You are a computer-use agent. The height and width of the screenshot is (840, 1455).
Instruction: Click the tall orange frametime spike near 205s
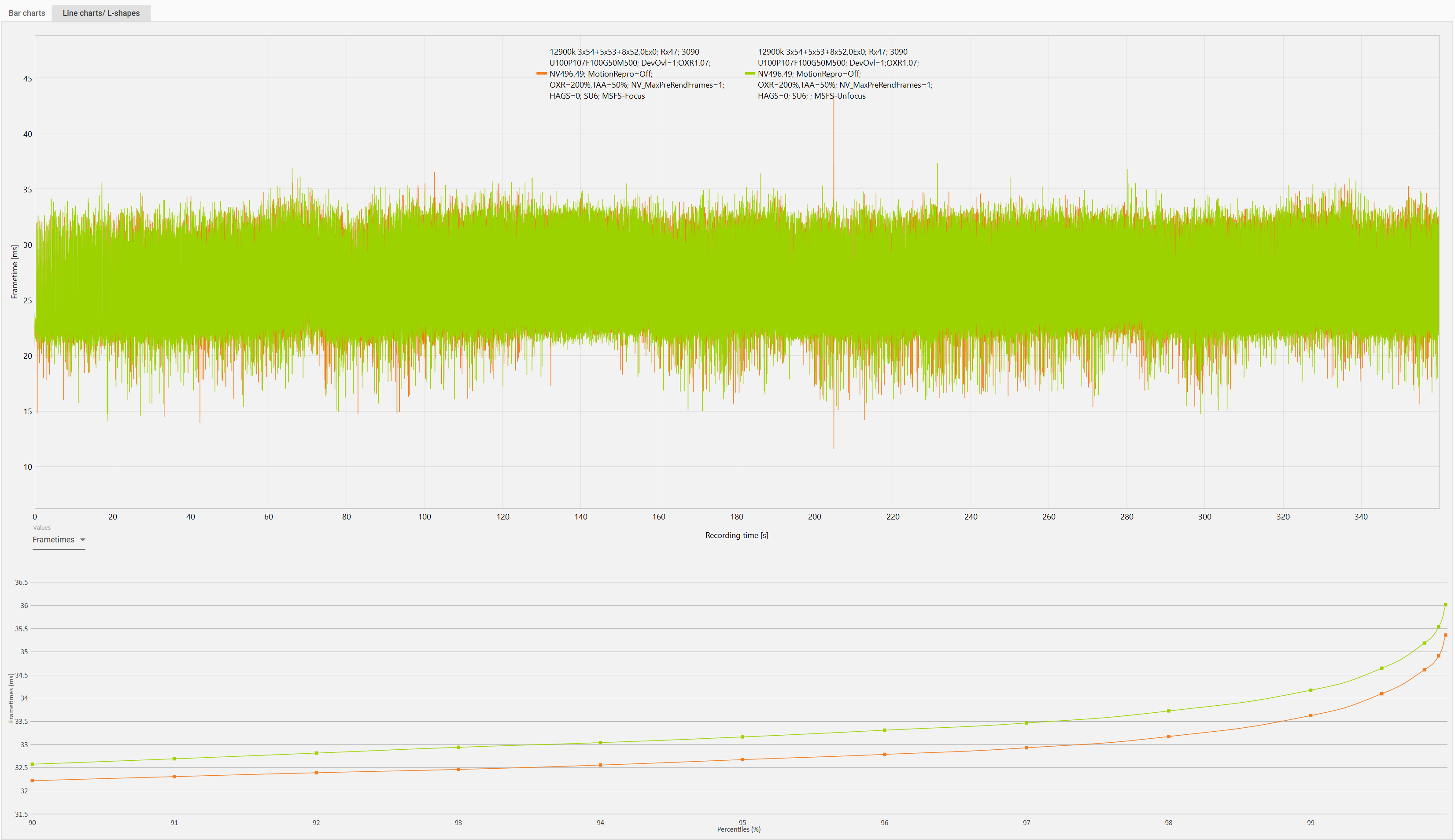[833, 144]
